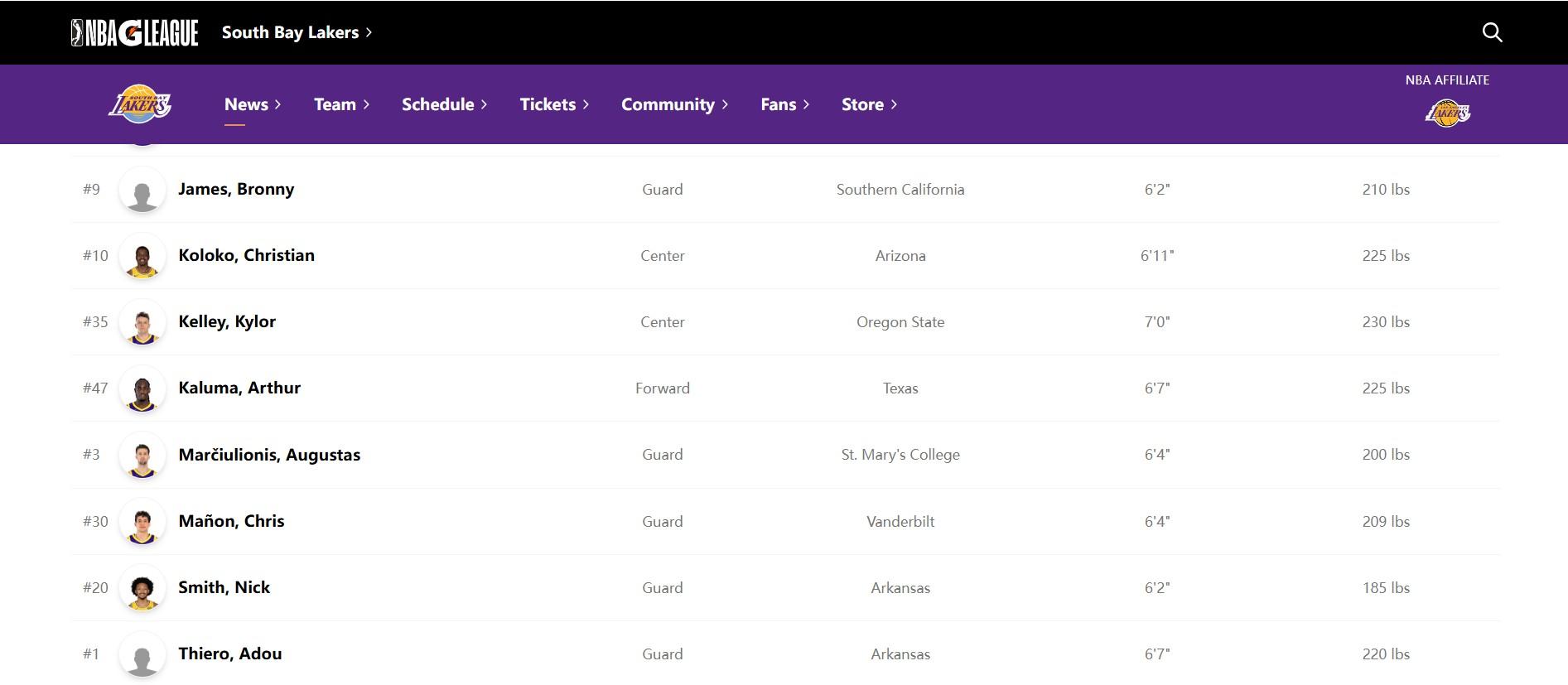Expand the Team menu
Image resolution: width=1568 pixels, height=685 pixels.
coord(341,104)
